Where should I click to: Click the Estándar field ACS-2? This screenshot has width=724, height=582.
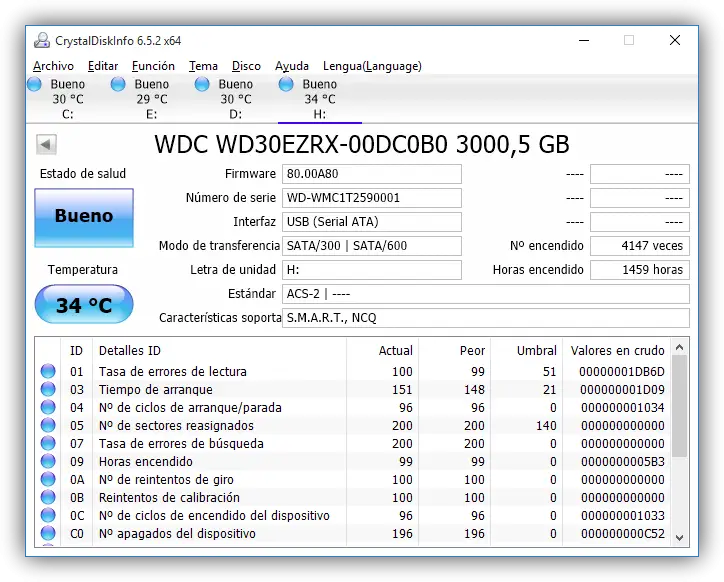tap(486, 294)
